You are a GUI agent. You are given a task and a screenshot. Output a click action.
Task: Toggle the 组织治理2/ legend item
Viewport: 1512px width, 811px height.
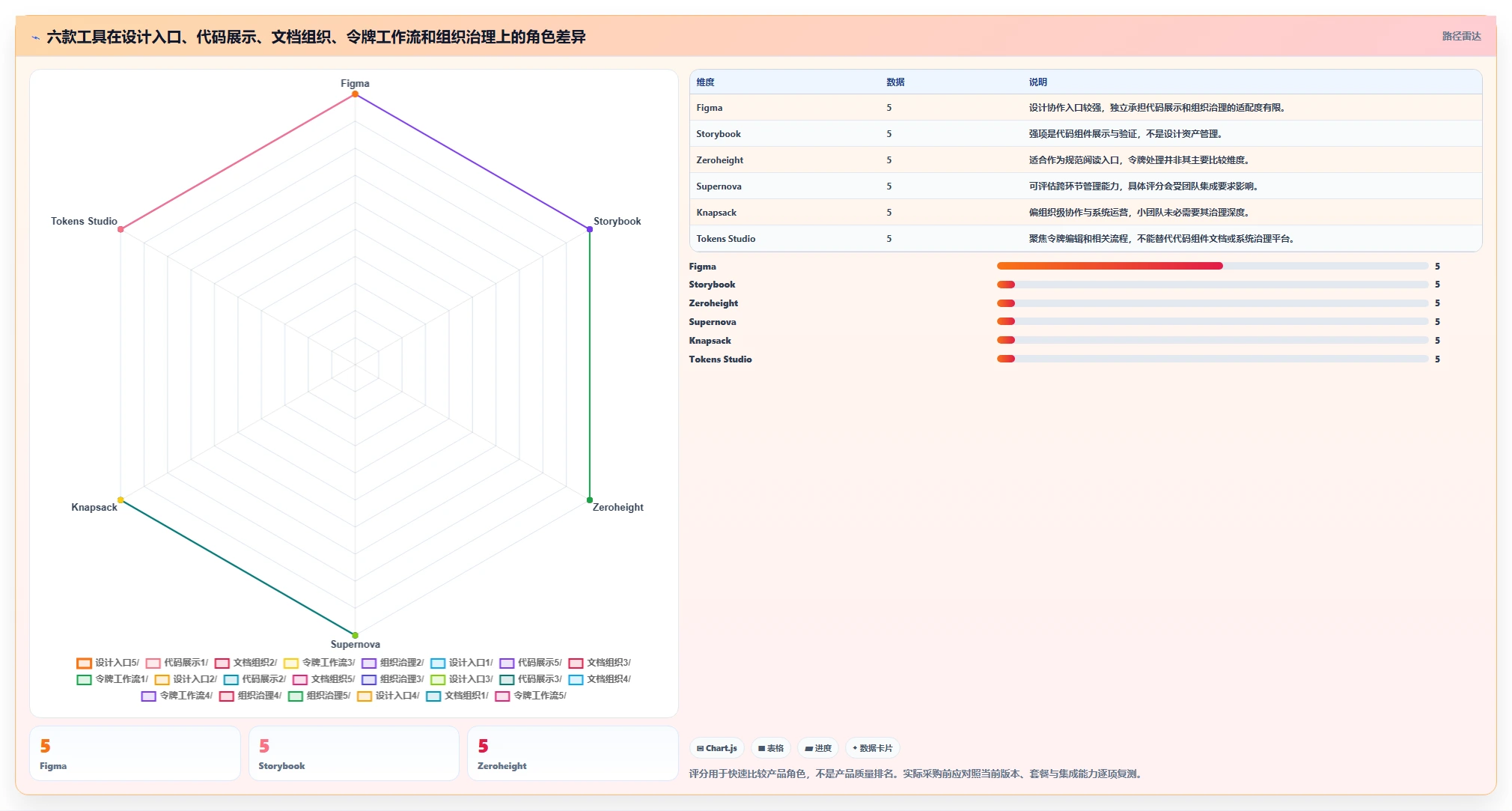393,663
